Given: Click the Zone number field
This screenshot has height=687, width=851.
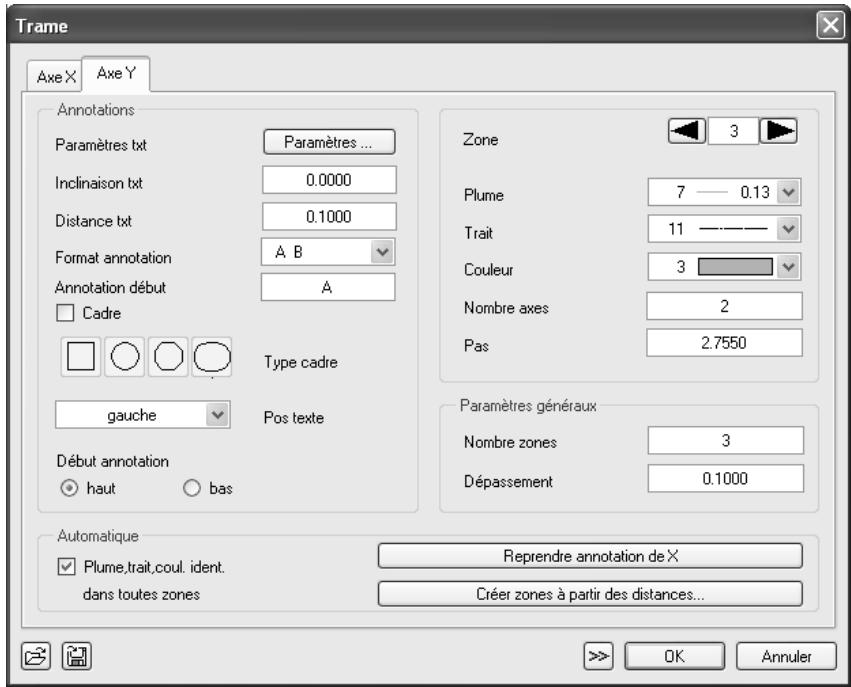Looking at the screenshot, I should pos(733,131).
